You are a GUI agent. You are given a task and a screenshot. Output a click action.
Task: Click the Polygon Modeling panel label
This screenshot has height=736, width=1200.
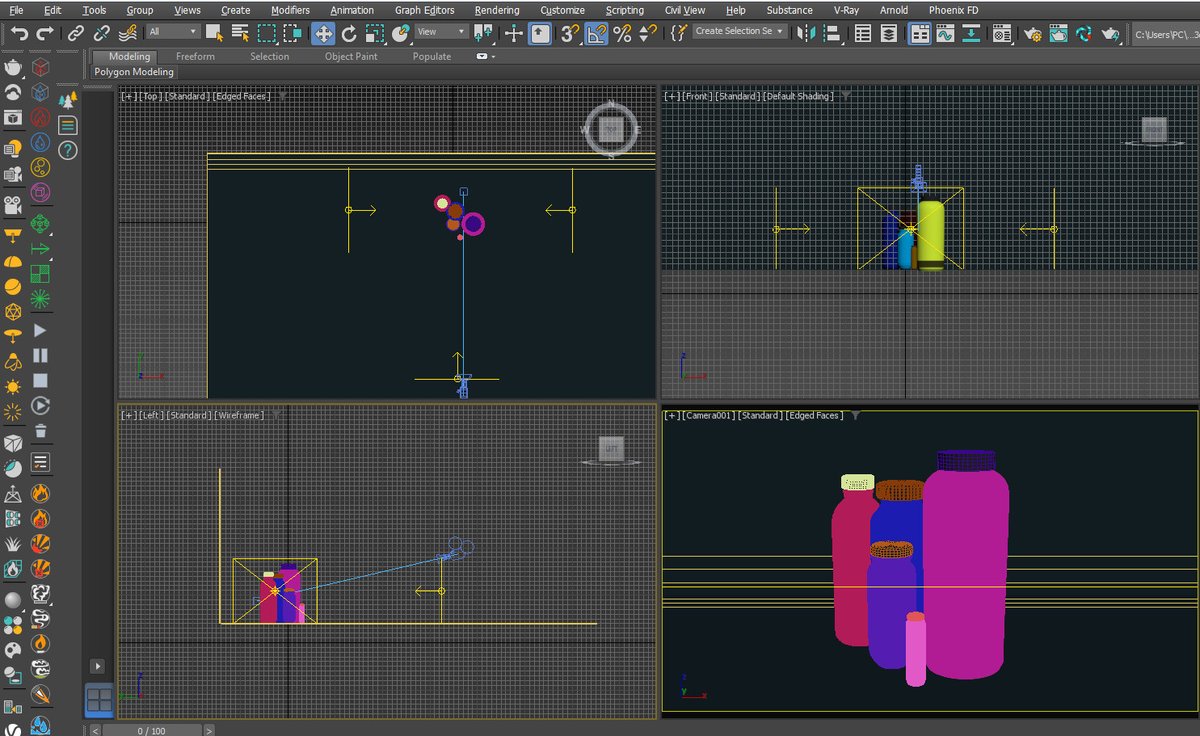click(134, 72)
